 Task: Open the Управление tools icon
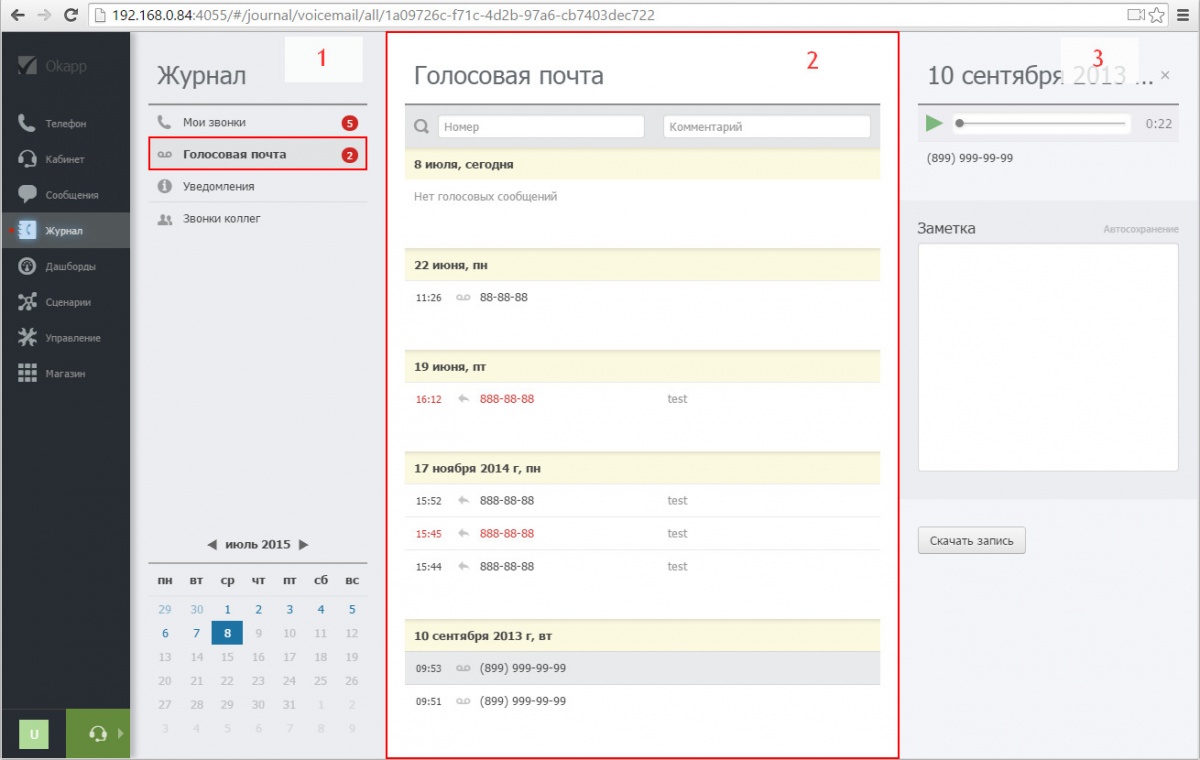[x=28, y=338]
